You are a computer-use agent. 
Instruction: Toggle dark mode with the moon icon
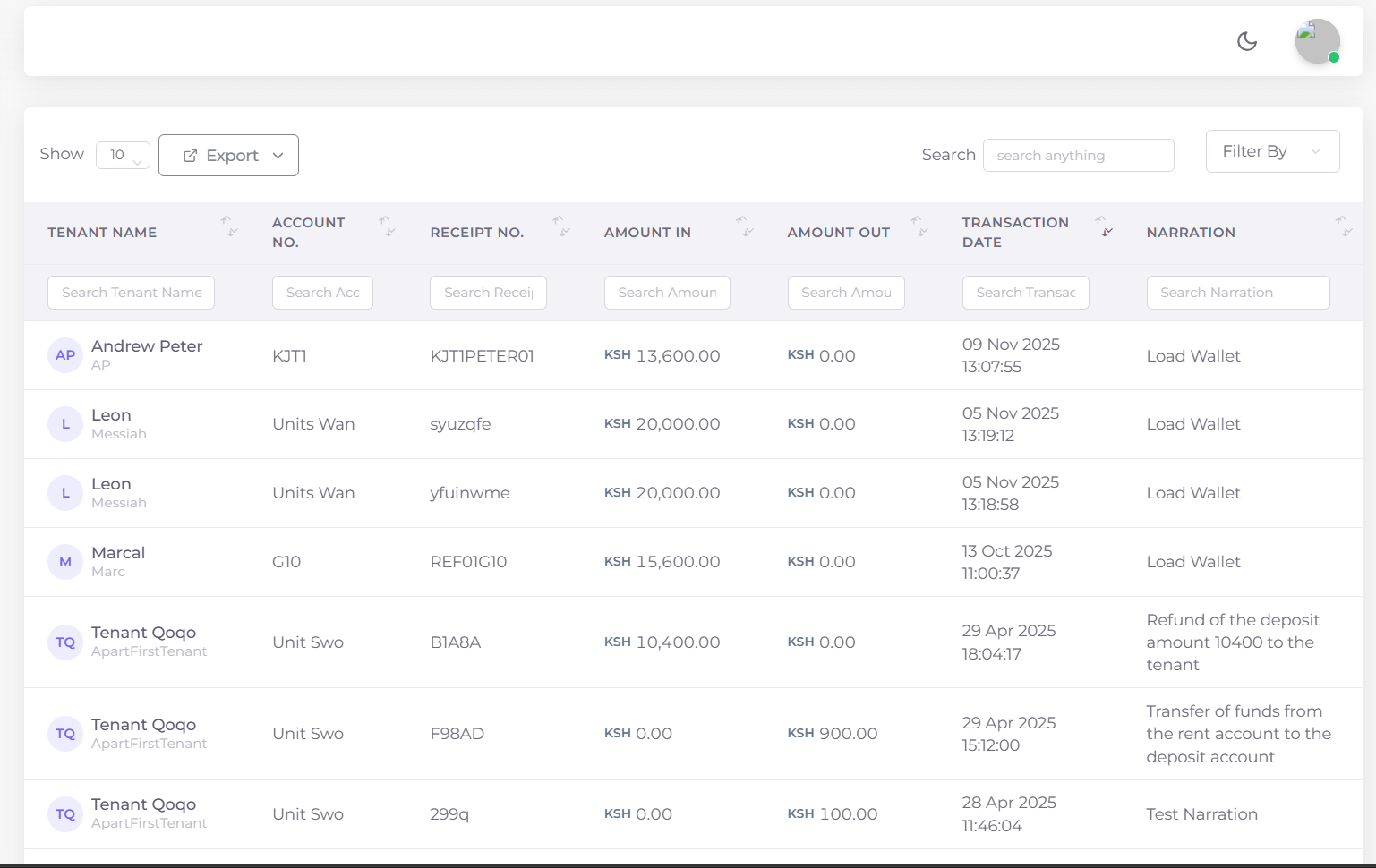click(1246, 41)
